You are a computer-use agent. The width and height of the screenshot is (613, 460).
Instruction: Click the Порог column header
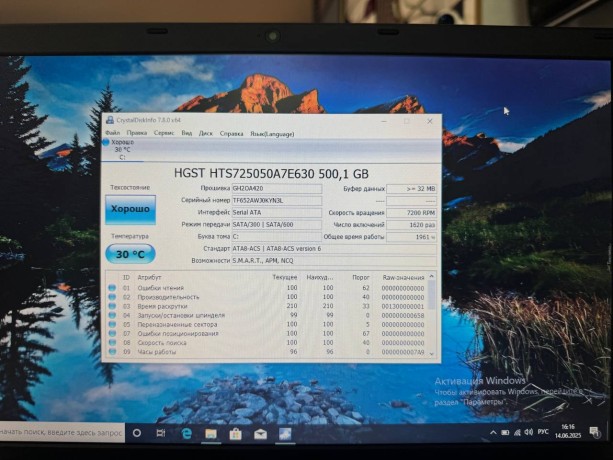(x=360, y=277)
